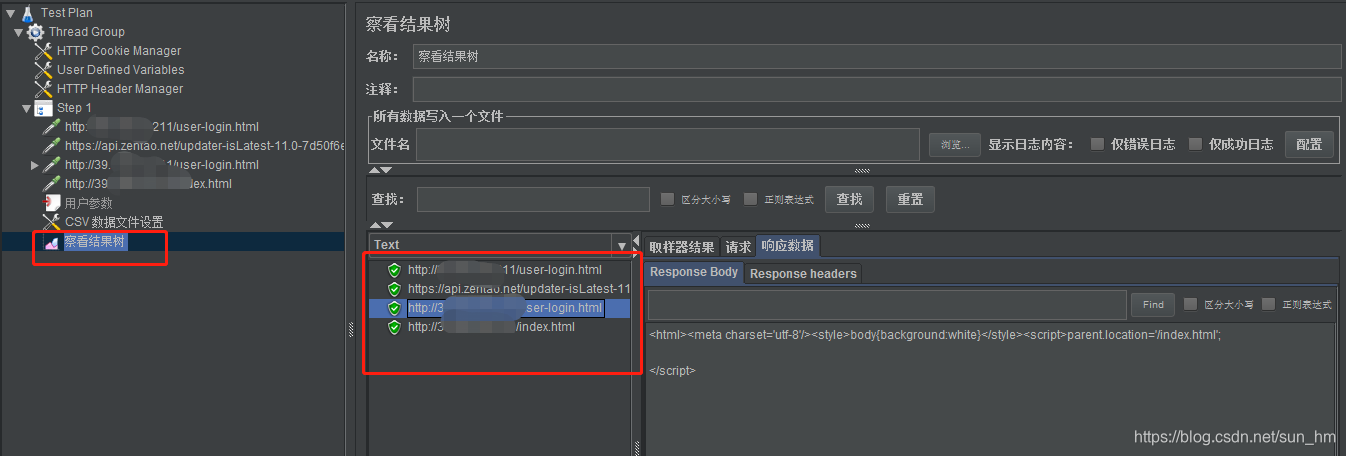Select the Response Body tab
The height and width of the screenshot is (456, 1346).
pyautogui.click(x=694, y=272)
